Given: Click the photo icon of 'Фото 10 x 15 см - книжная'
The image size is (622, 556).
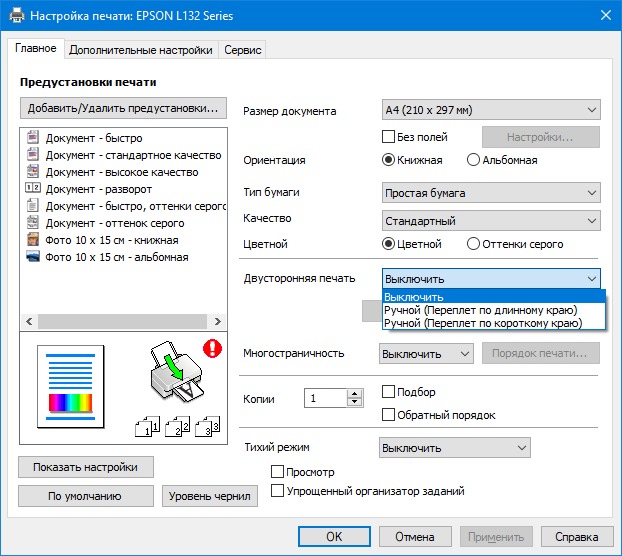Looking at the screenshot, I should pyautogui.click(x=33, y=240).
